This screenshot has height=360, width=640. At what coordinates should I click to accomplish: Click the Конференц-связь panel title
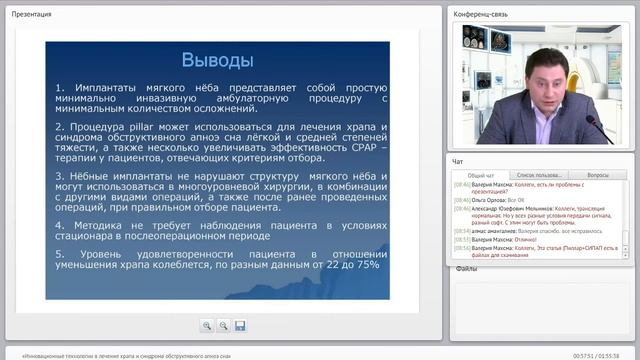pos(480,14)
